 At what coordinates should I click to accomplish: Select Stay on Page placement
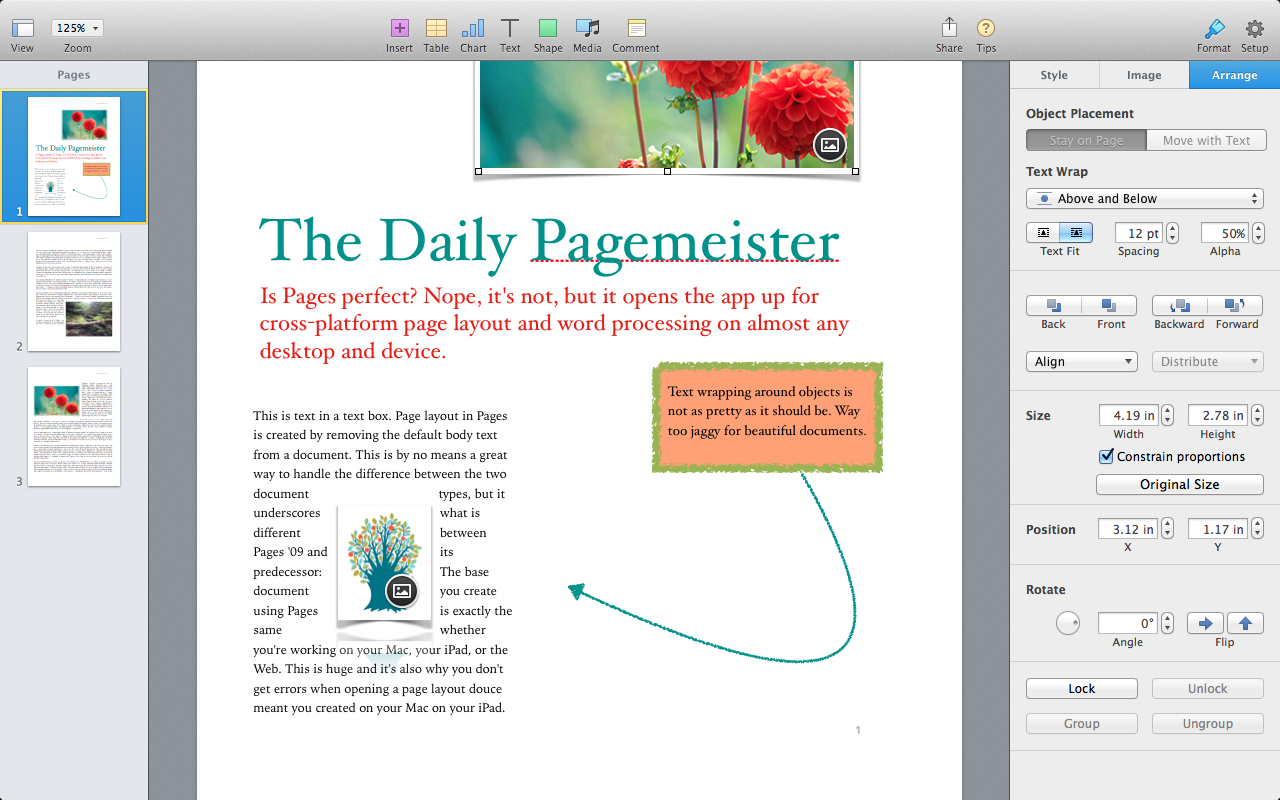pos(1086,141)
